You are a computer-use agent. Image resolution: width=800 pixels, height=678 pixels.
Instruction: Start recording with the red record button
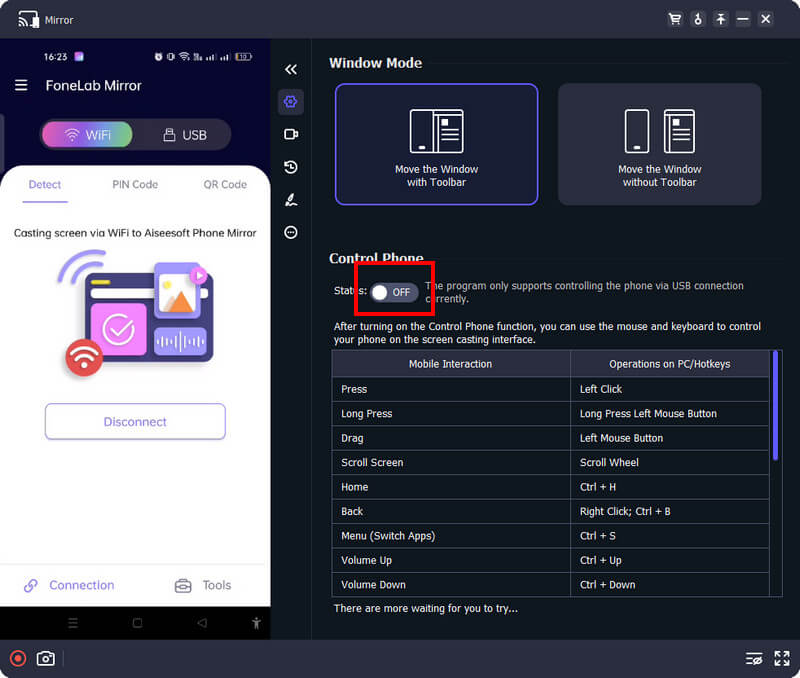click(17, 658)
